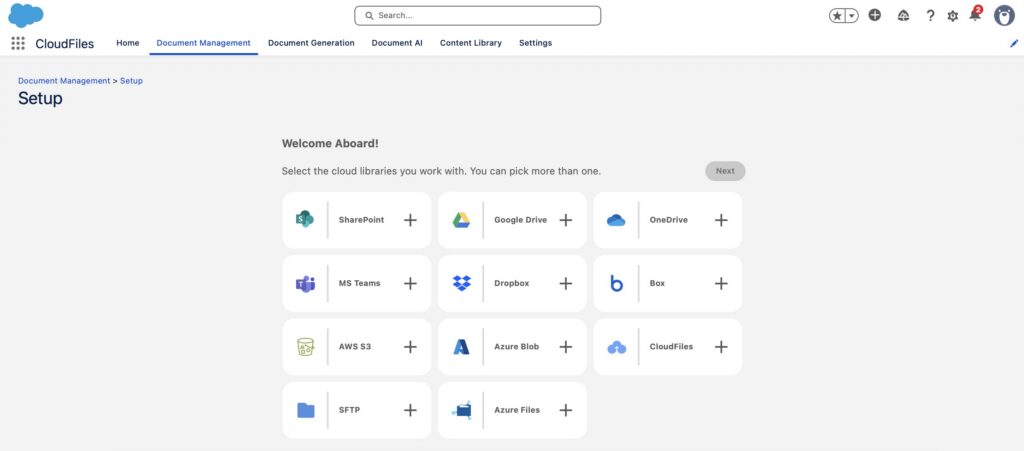Click the Box logo icon
Image resolution: width=1024 pixels, height=451 pixels.
[616, 283]
